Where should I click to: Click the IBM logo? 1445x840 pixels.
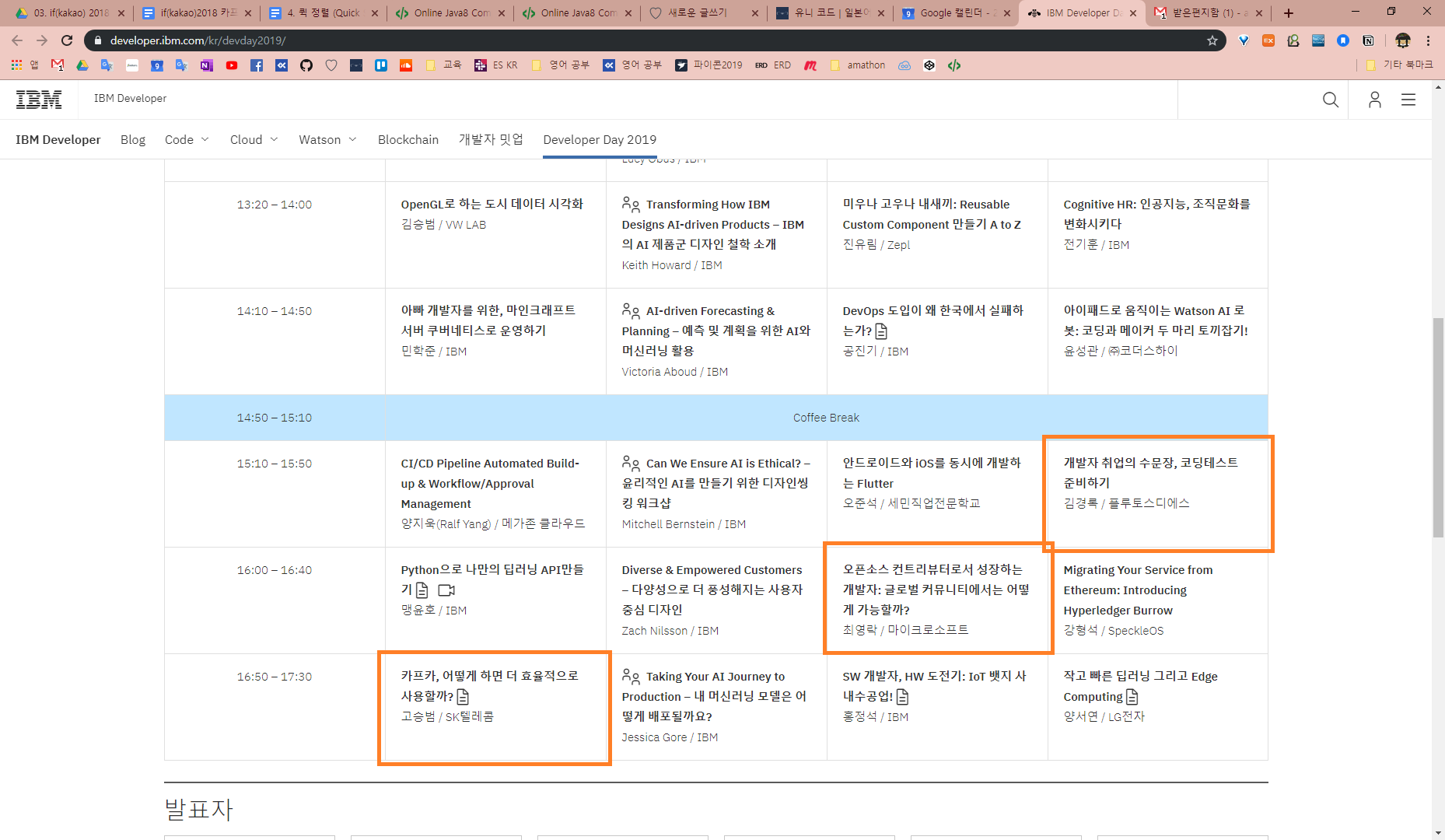click(39, 99)
